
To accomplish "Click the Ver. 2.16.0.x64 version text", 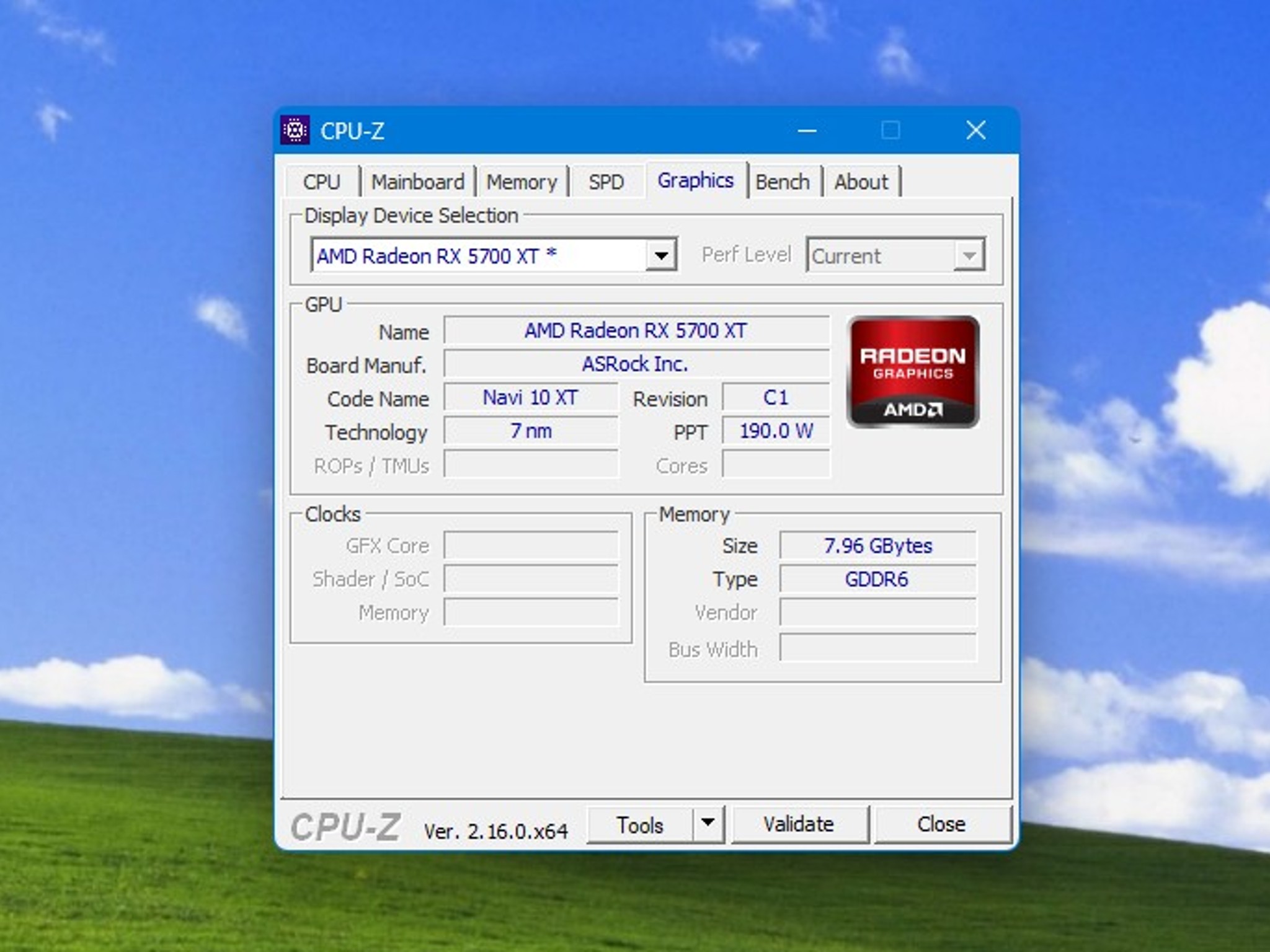I will (495, 831).
